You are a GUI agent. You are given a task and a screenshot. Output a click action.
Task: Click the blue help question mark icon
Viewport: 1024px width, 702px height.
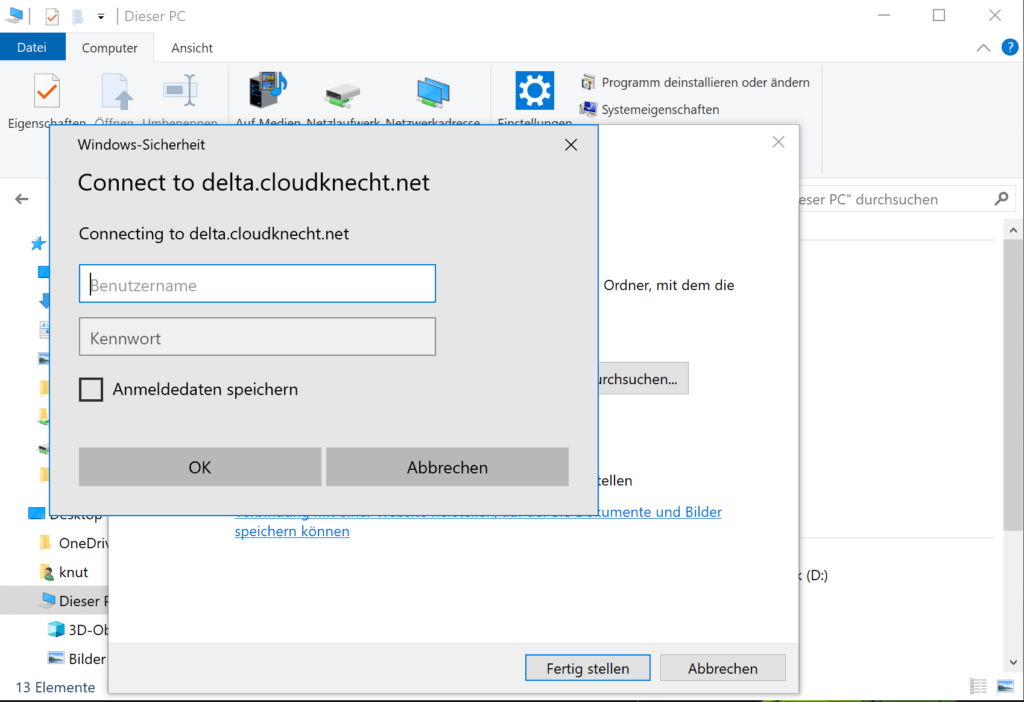(x=1010, y=48)
